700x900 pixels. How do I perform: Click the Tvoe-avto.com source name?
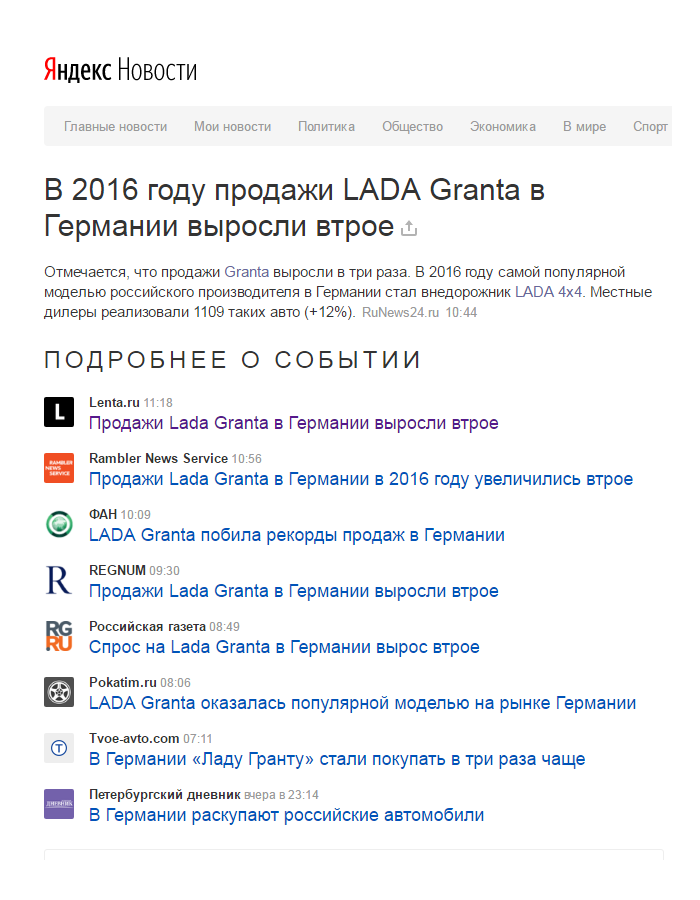click(x=134, y=738)
